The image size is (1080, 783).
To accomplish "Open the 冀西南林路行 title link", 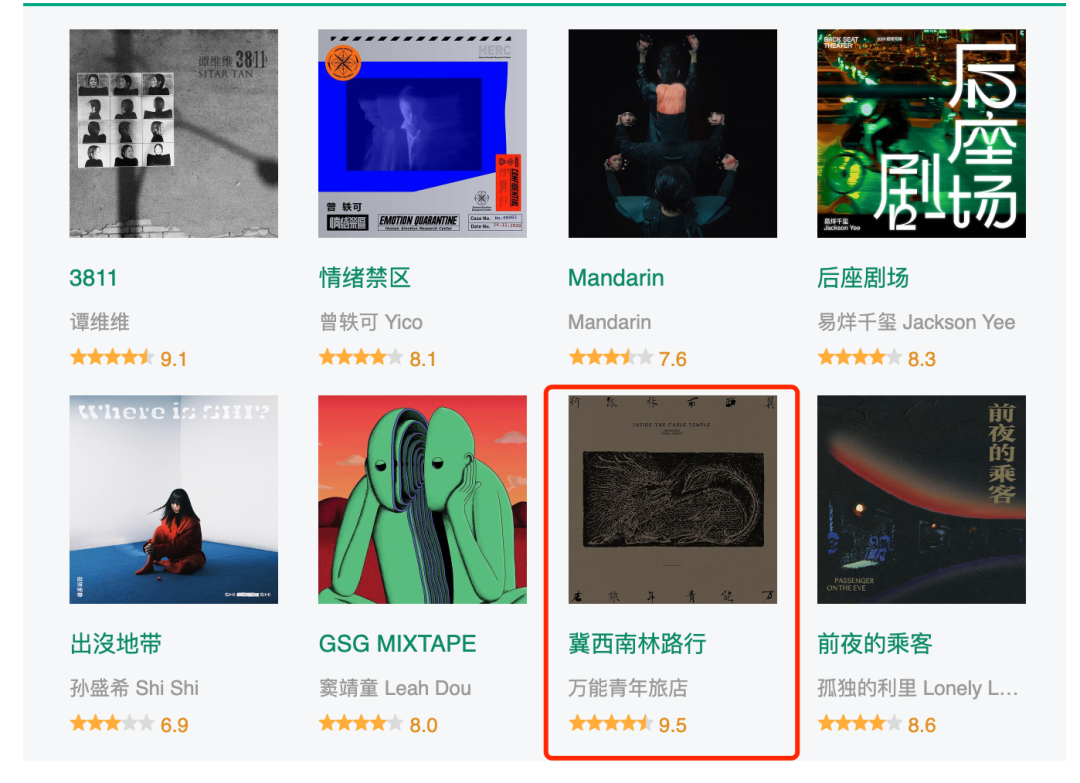I will (637, 644).
